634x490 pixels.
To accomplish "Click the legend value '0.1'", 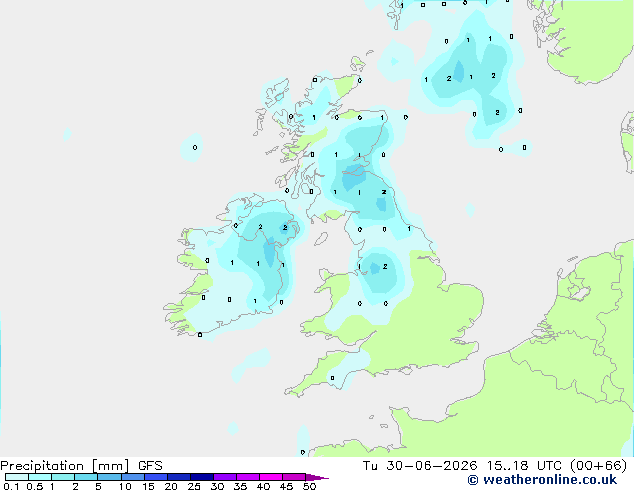I will [11, 486].
